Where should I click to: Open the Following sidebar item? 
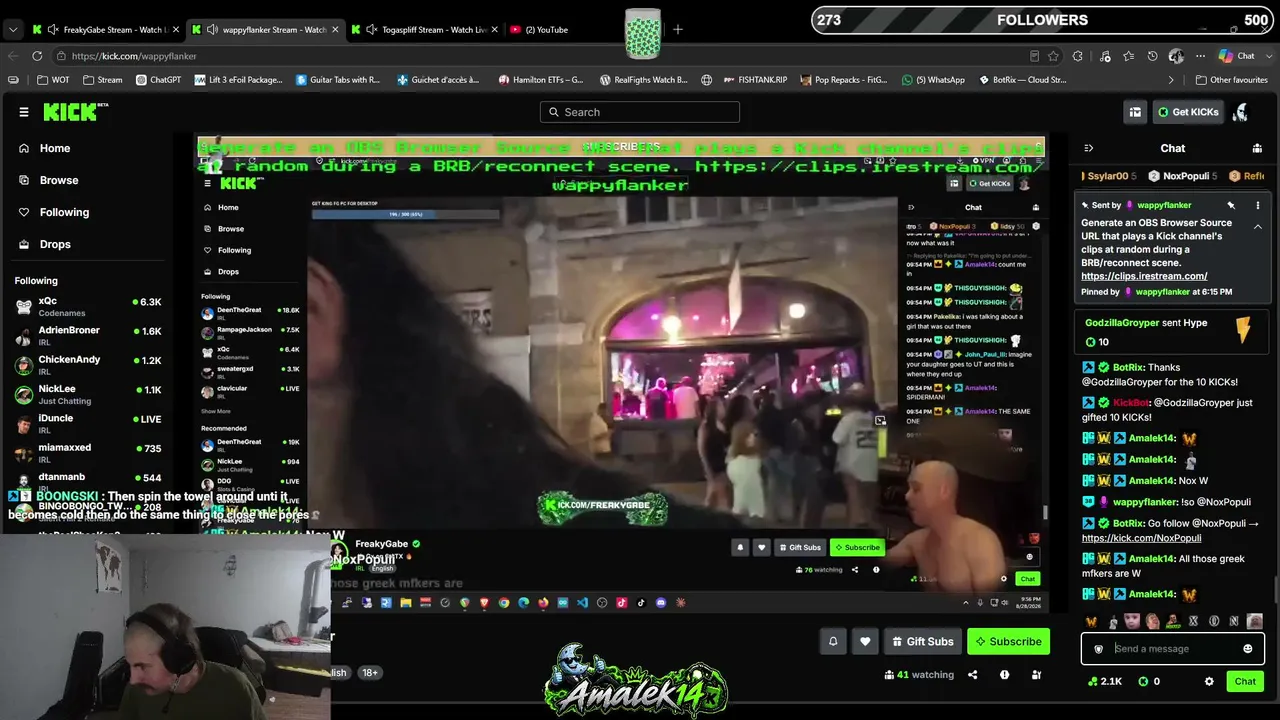(x=64, y=212)
